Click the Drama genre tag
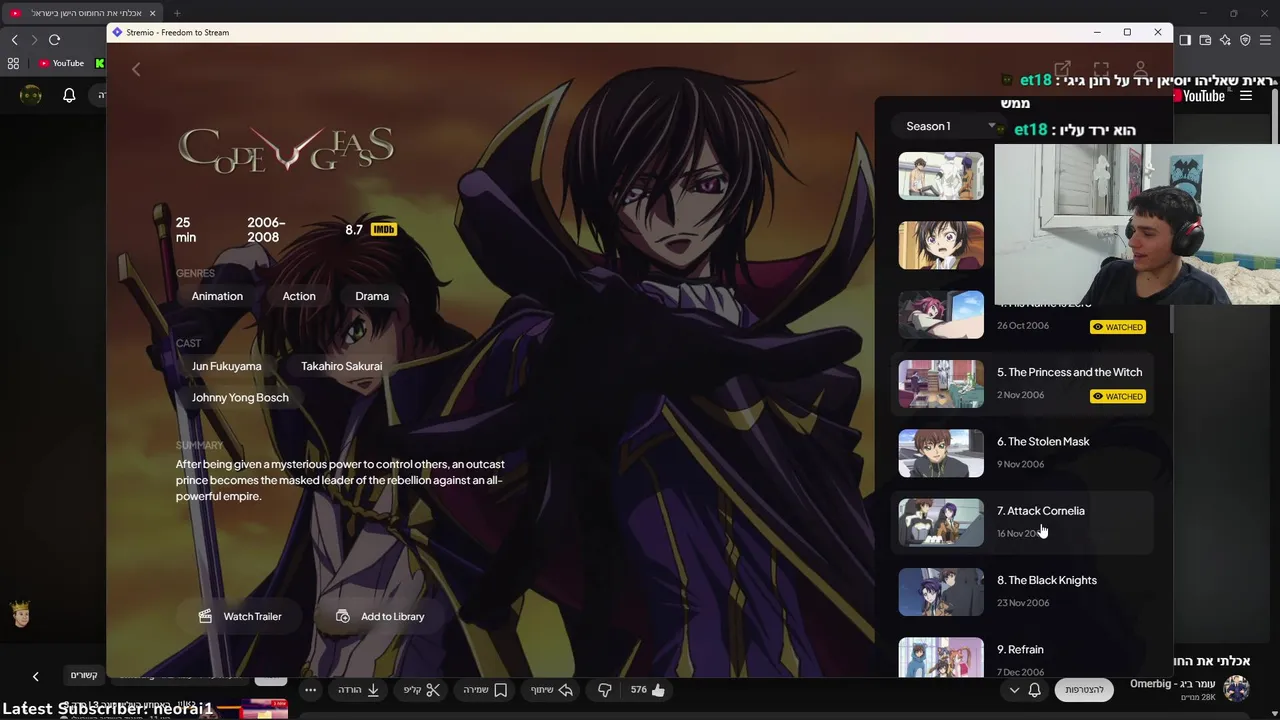This screenshot has height=720, width=1280. [372, 296]
